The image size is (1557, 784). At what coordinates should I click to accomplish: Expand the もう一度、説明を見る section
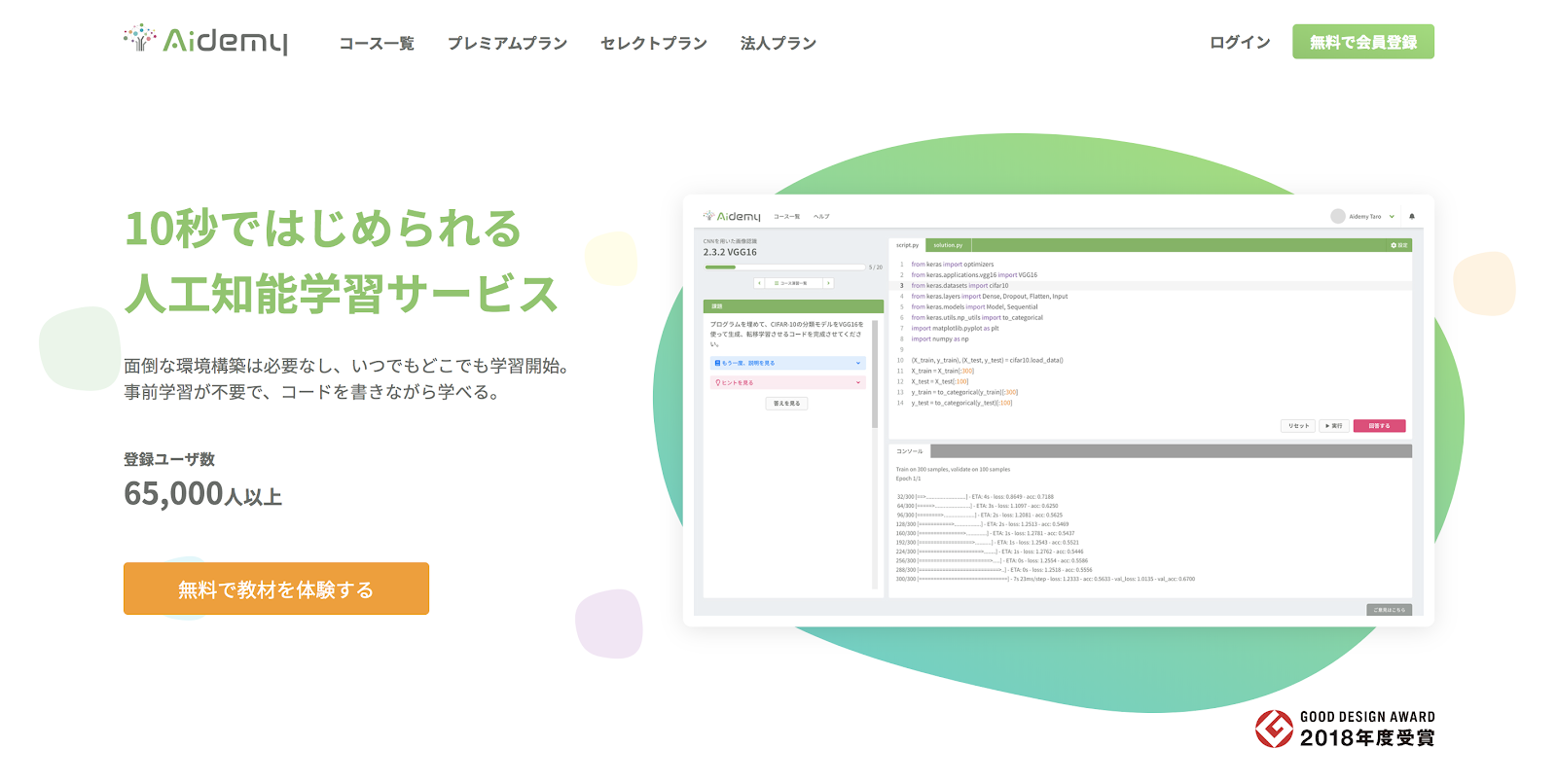[x=787, y=363]
